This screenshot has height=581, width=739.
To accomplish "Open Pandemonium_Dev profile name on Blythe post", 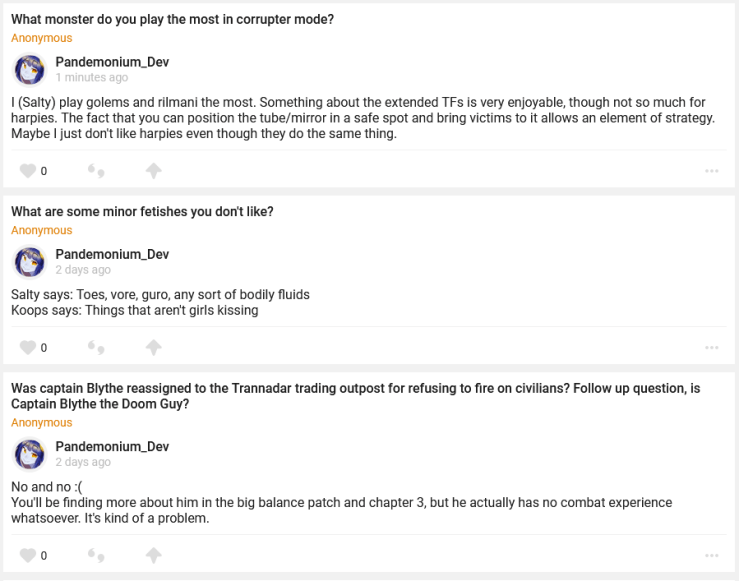I will (x=112, y=446).
